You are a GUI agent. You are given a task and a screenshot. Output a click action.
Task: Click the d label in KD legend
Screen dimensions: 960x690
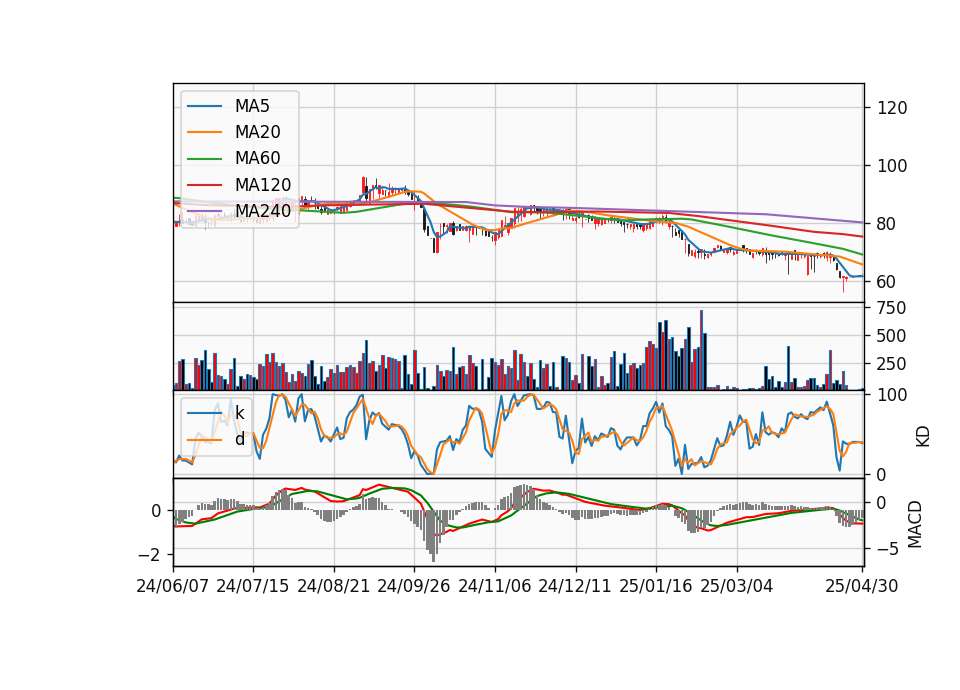pos(240,439)
